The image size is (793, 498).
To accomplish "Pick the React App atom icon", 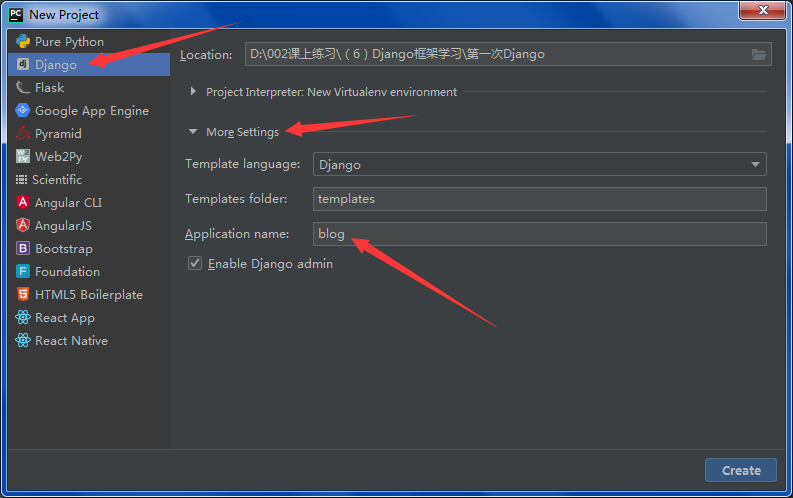I will (23, 317).
